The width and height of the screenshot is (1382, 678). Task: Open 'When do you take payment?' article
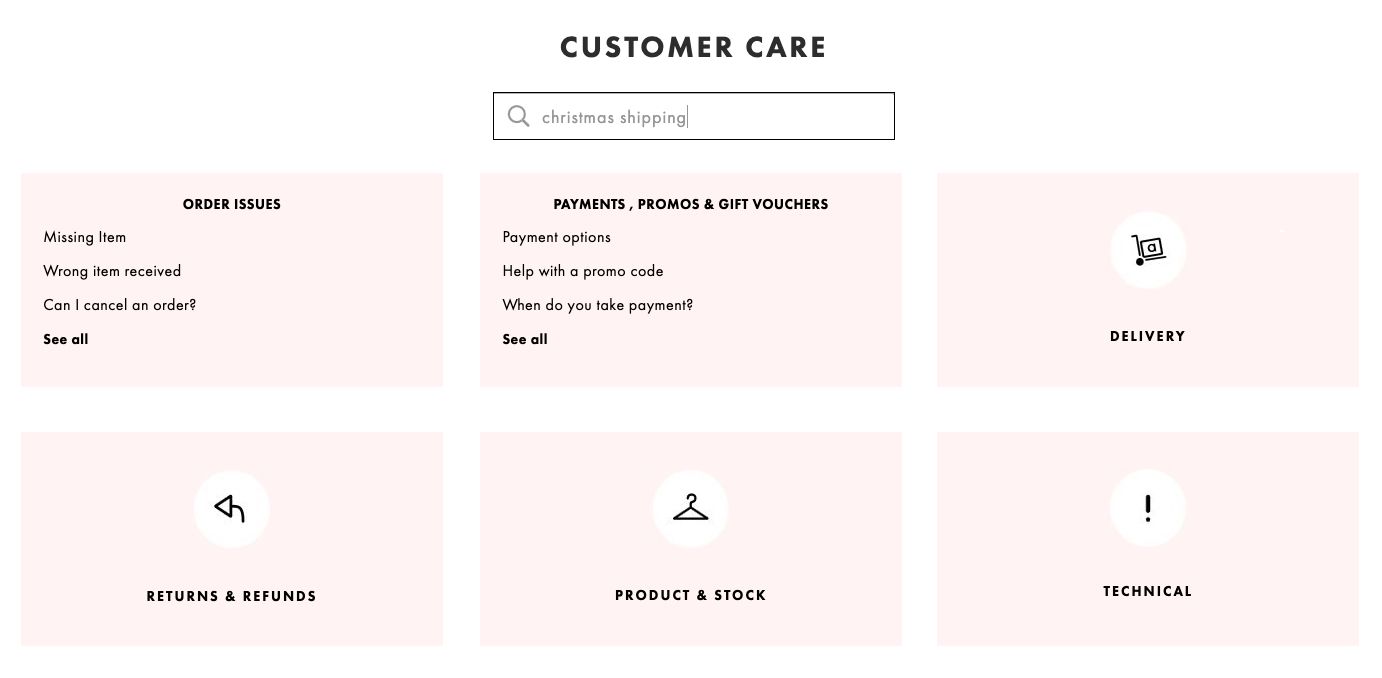(597, 305)
